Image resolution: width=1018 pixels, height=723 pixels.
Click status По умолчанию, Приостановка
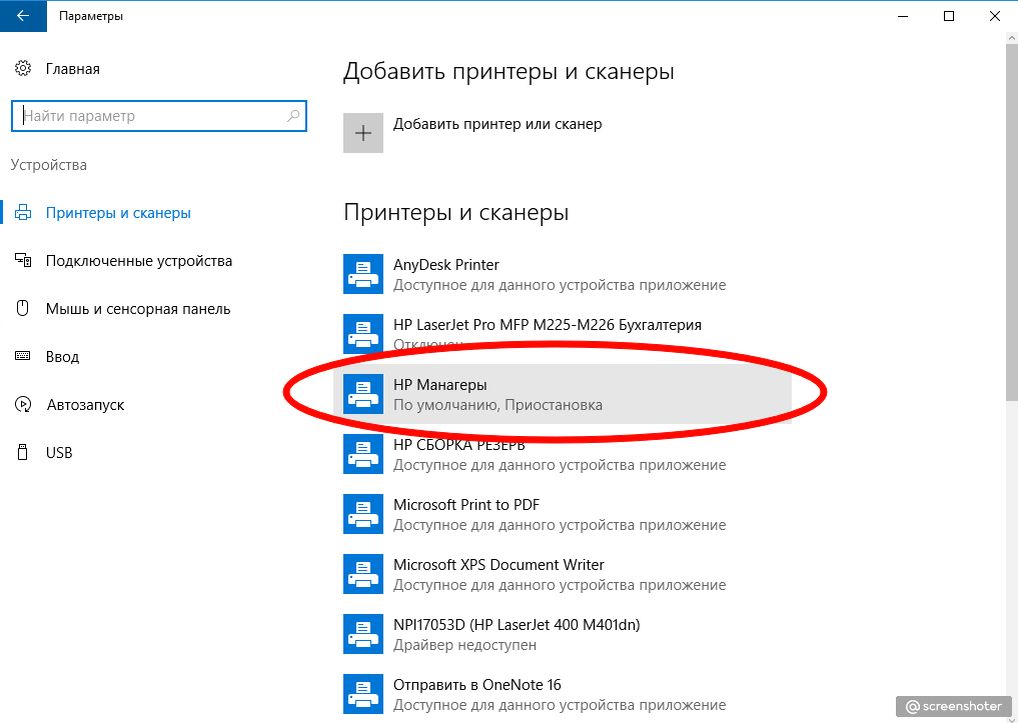coord(497,405)
